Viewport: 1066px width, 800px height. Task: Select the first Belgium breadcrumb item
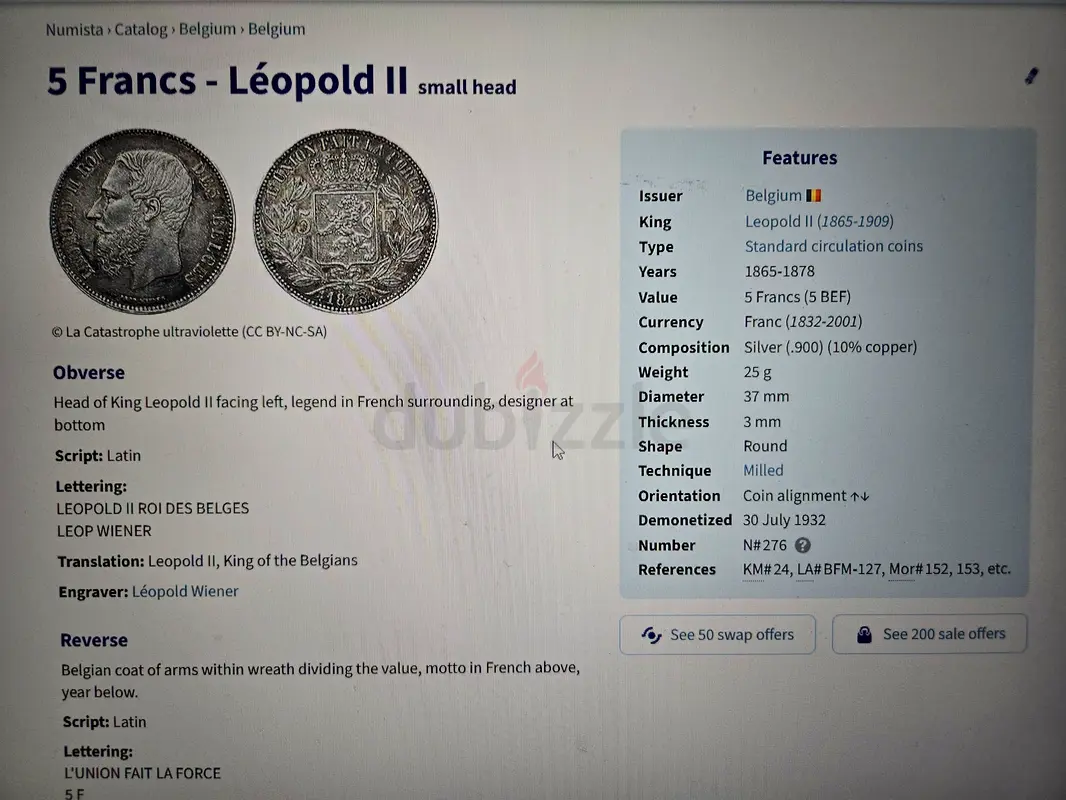(207, 29)
